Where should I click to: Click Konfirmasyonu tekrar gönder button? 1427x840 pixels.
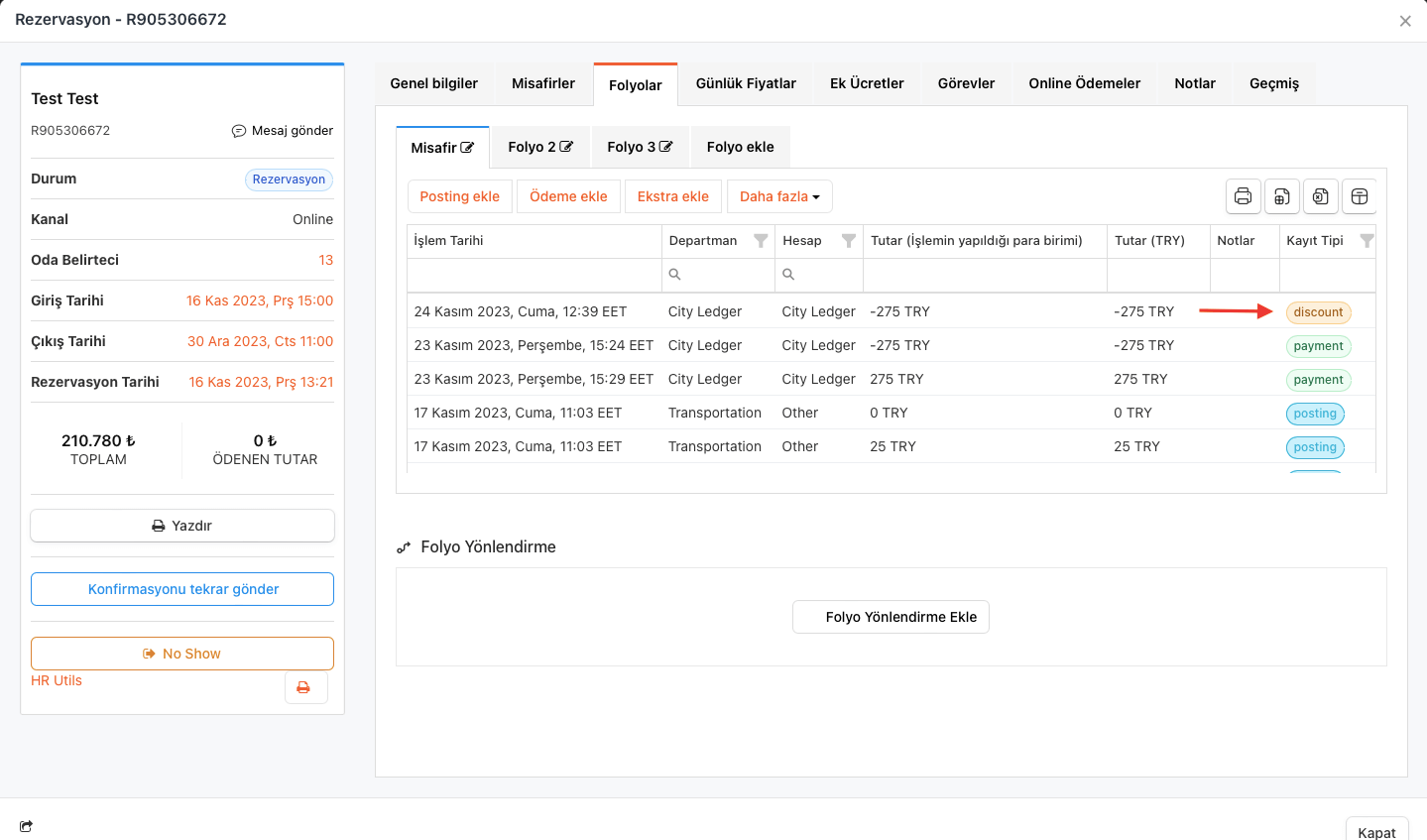(x=182, y=589)
